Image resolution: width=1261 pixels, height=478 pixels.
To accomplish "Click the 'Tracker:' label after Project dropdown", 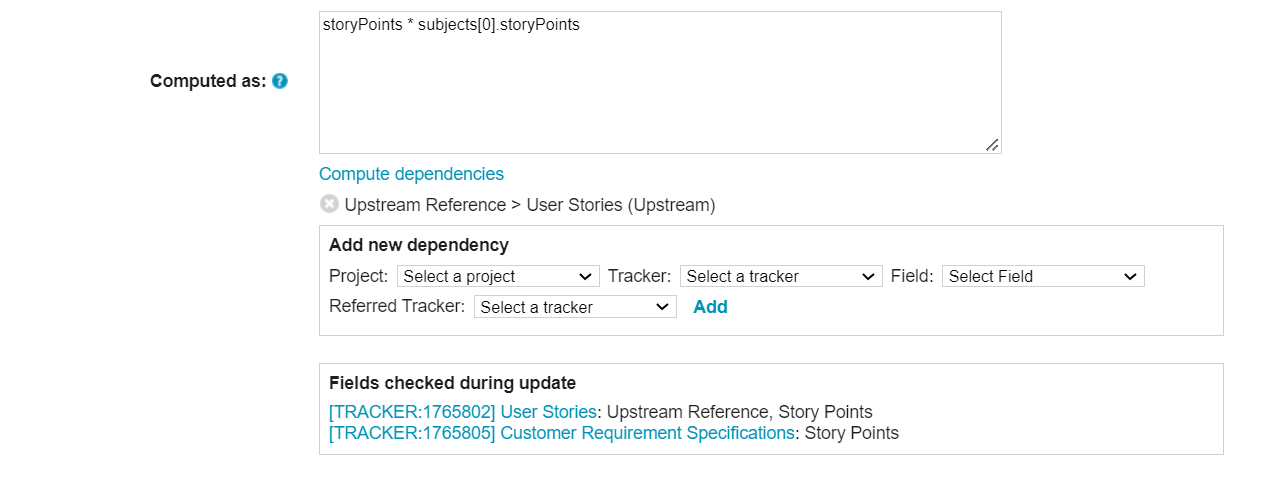I will 639,276.
